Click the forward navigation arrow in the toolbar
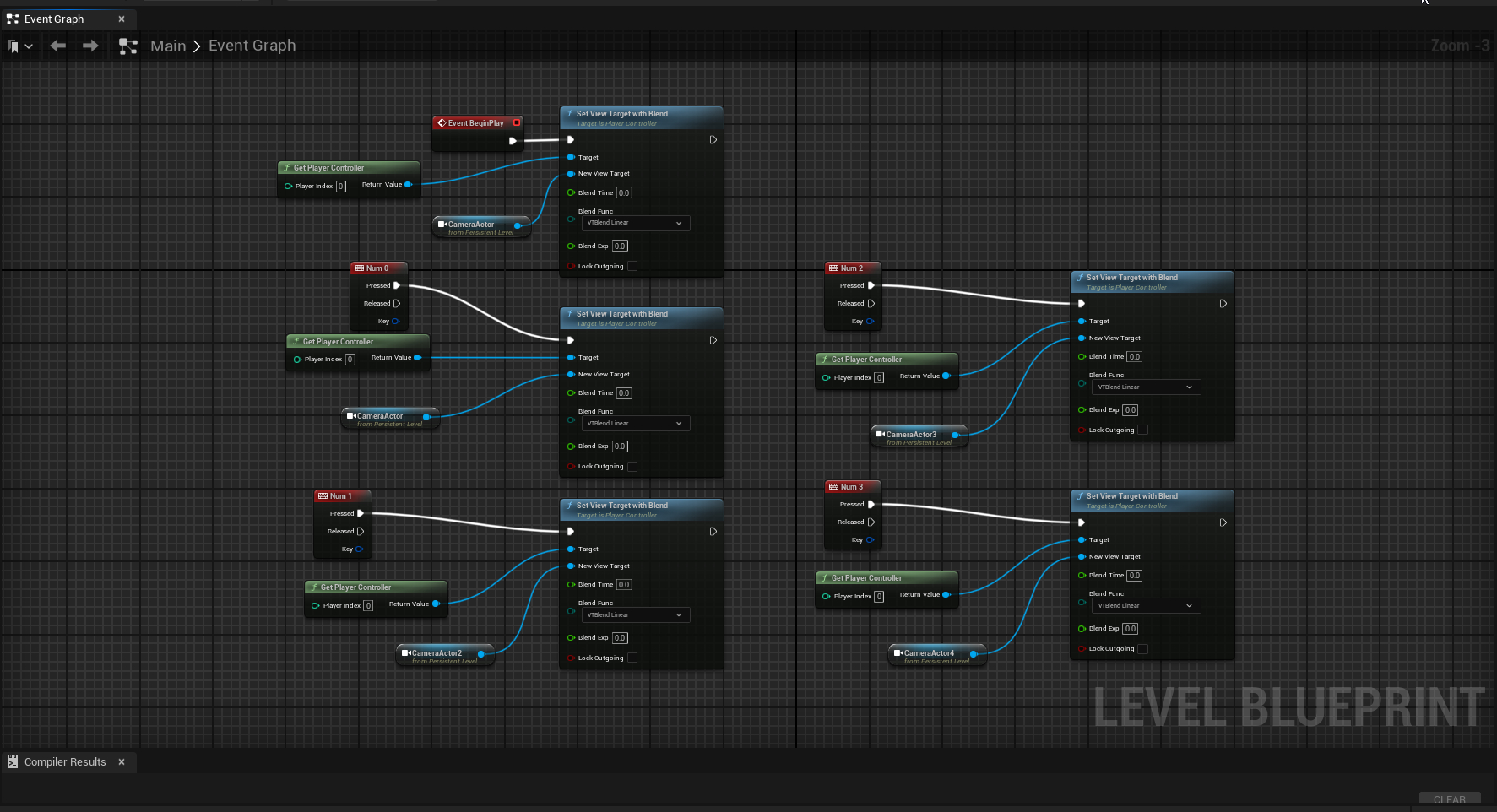Viewport: 1497px width, 812px height. [90, 46]
